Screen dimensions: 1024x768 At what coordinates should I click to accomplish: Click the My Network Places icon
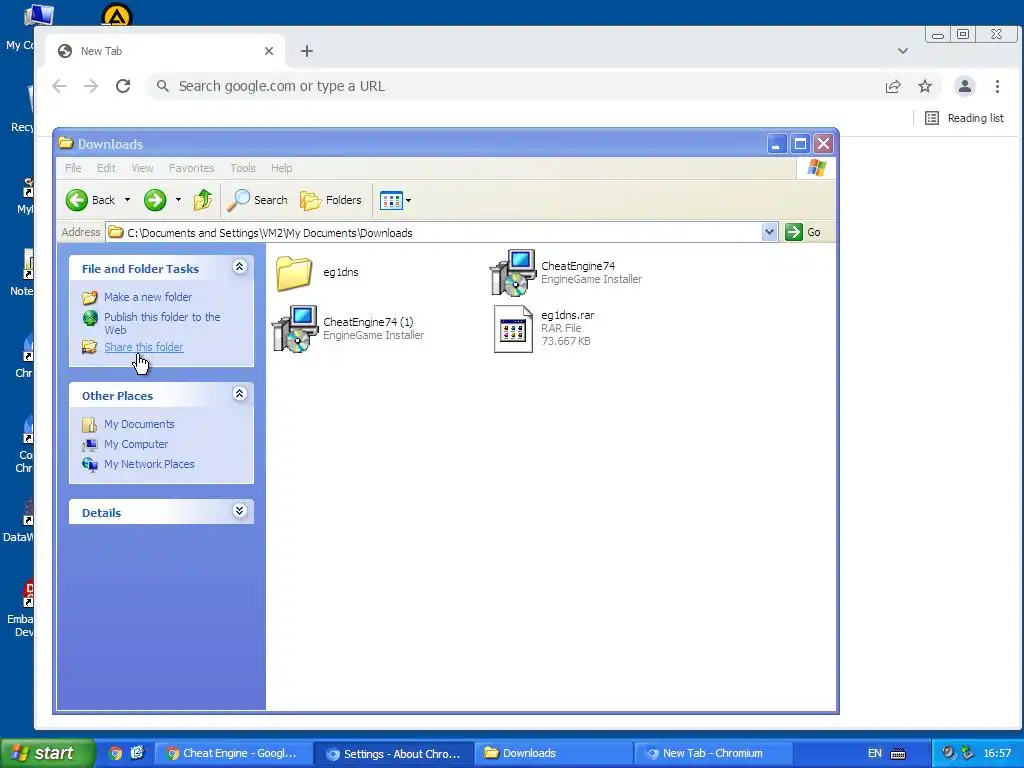coord(89,464)
